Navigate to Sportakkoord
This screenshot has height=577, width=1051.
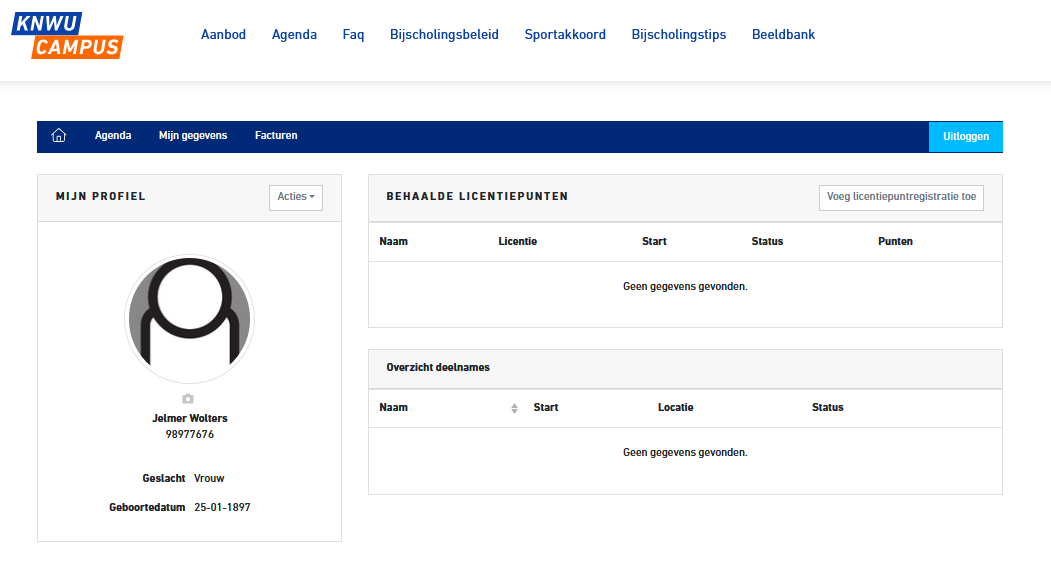pos(565,34)
